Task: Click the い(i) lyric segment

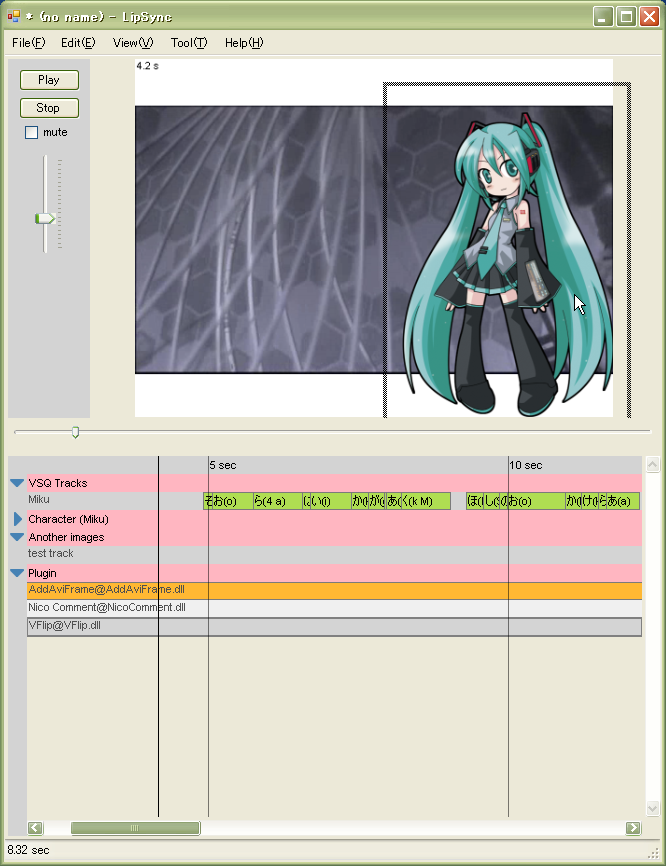Action: [331, 501]
